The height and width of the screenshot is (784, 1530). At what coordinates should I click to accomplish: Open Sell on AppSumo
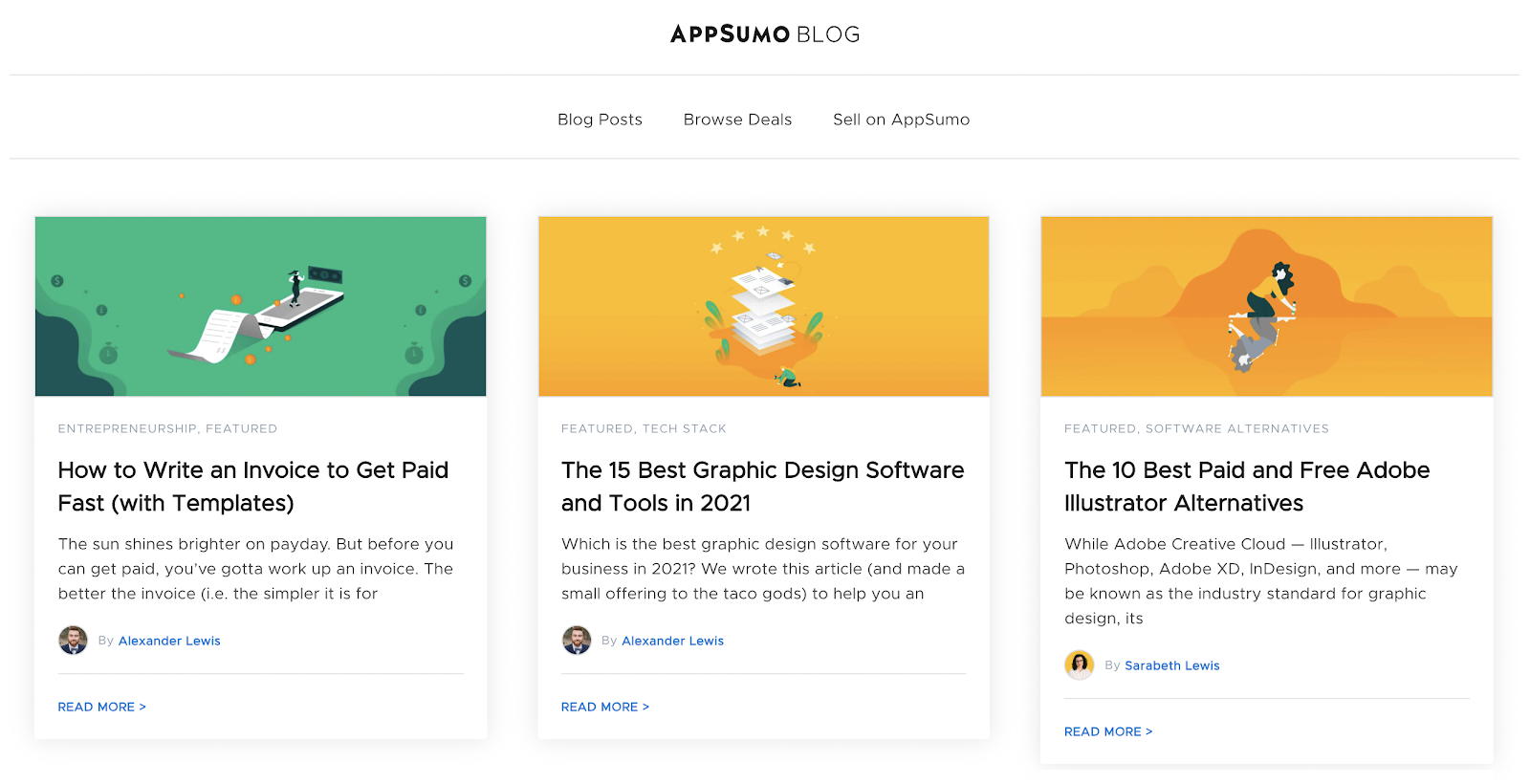tap(901, 120)
